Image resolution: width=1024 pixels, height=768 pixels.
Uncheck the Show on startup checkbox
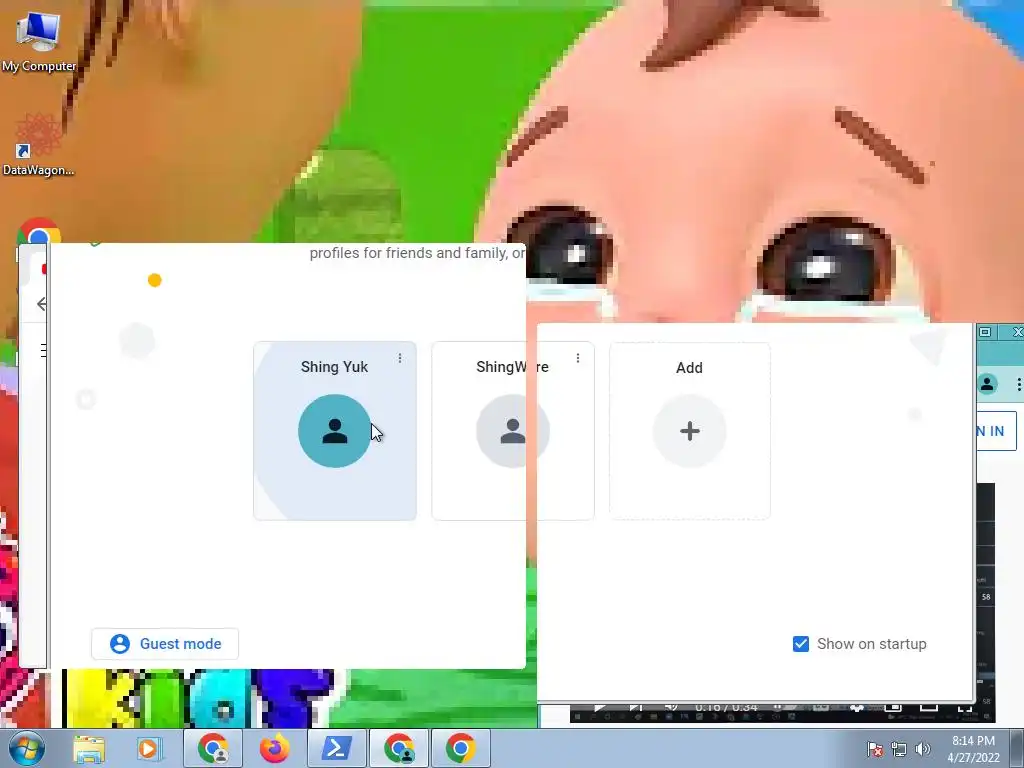tap(801, 644)
